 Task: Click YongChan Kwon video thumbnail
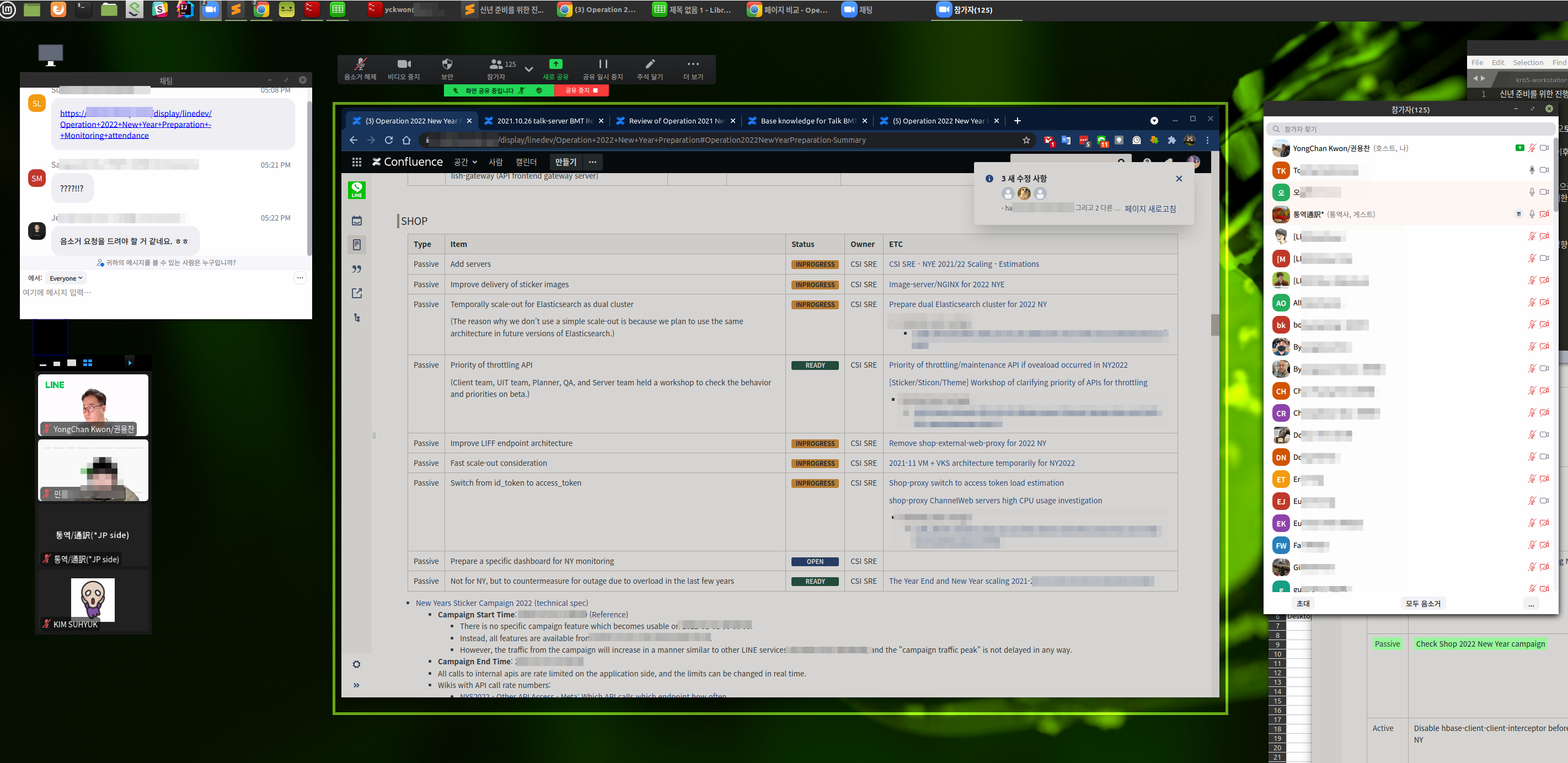[x=93, y=405]
